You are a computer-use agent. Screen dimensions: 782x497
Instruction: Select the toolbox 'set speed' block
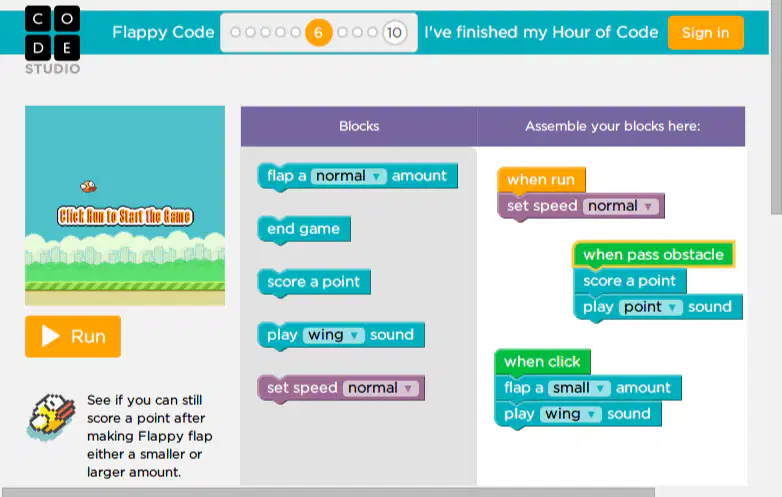point(341,388)
